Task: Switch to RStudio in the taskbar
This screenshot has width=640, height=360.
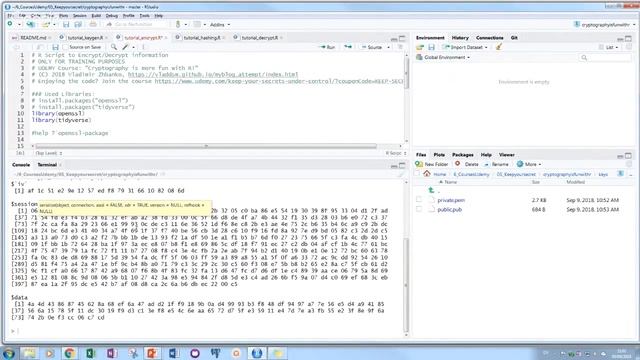Action: 257,353
